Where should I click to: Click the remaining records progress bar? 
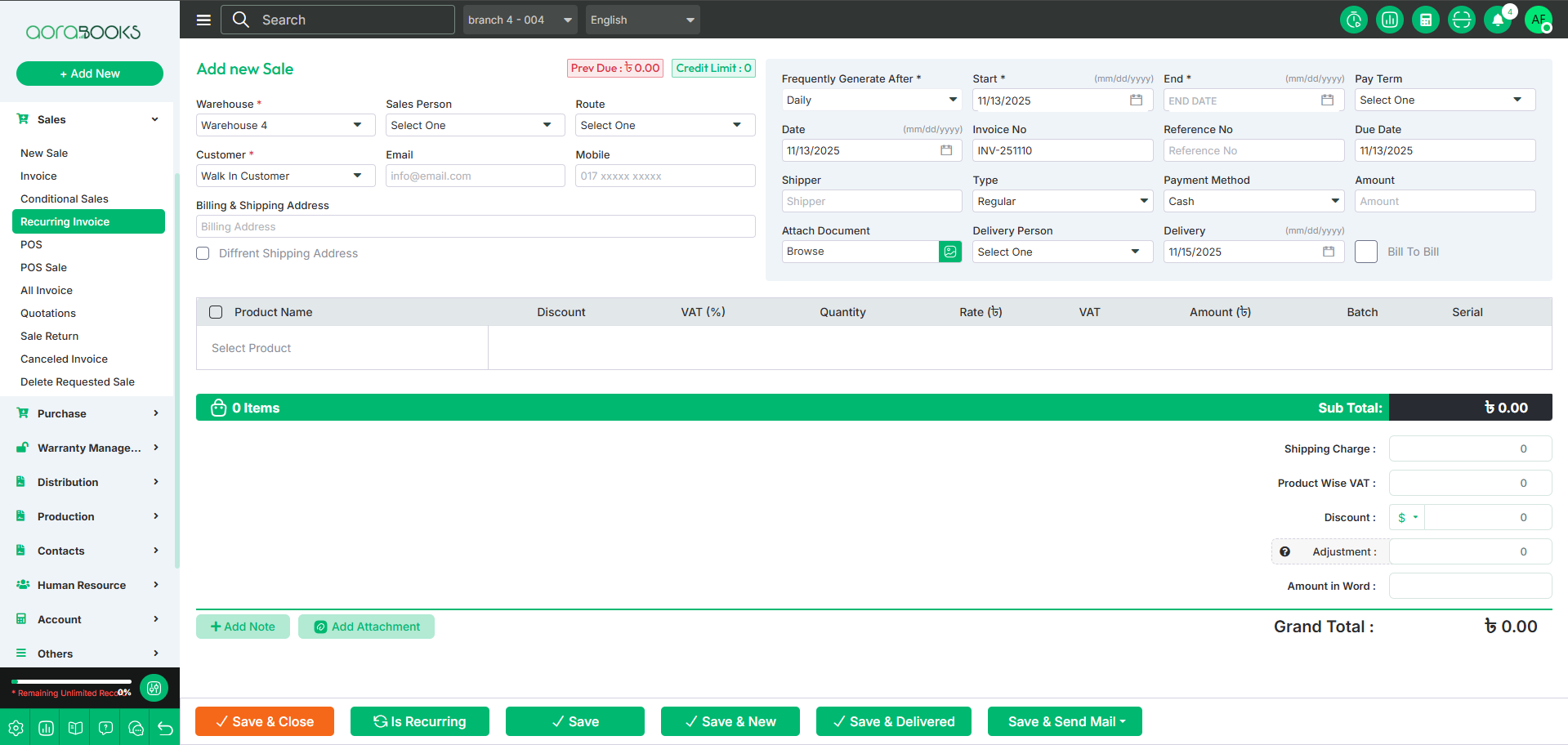[72, 681]
